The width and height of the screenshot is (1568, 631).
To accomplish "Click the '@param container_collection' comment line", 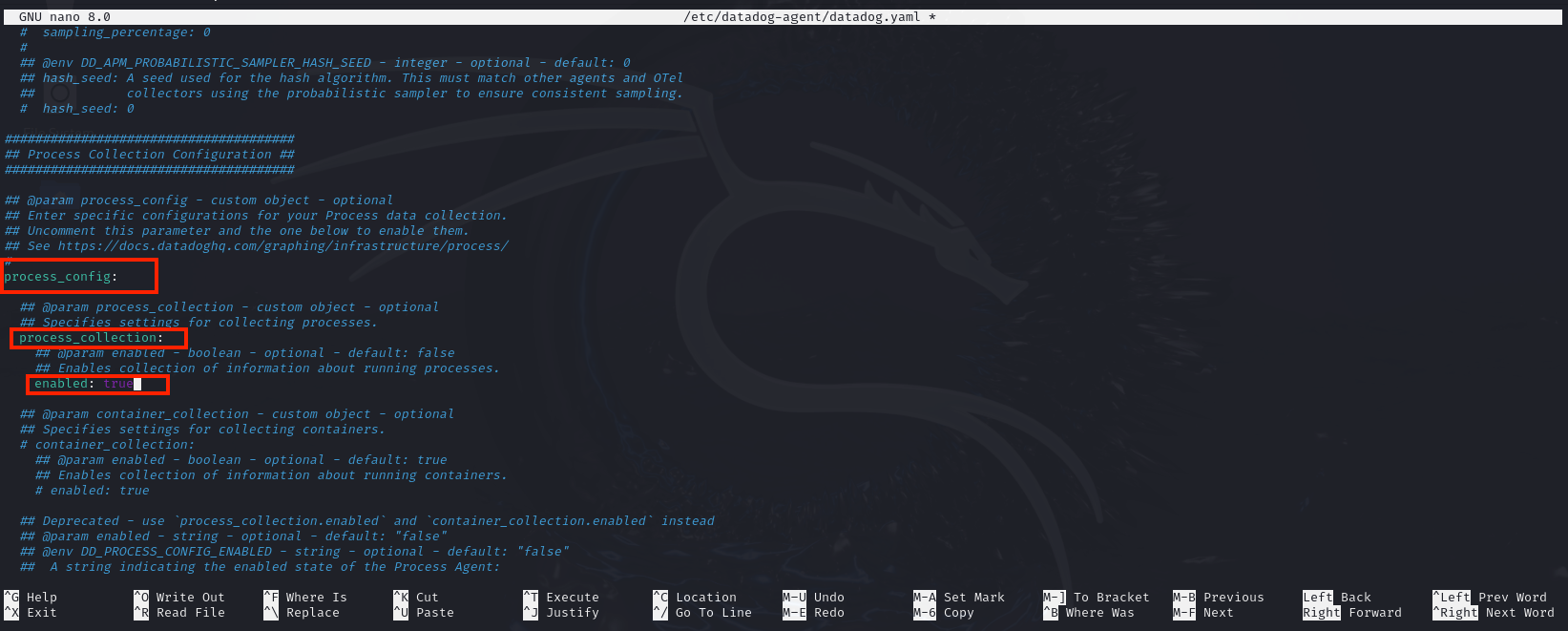I will coord(237,414).
